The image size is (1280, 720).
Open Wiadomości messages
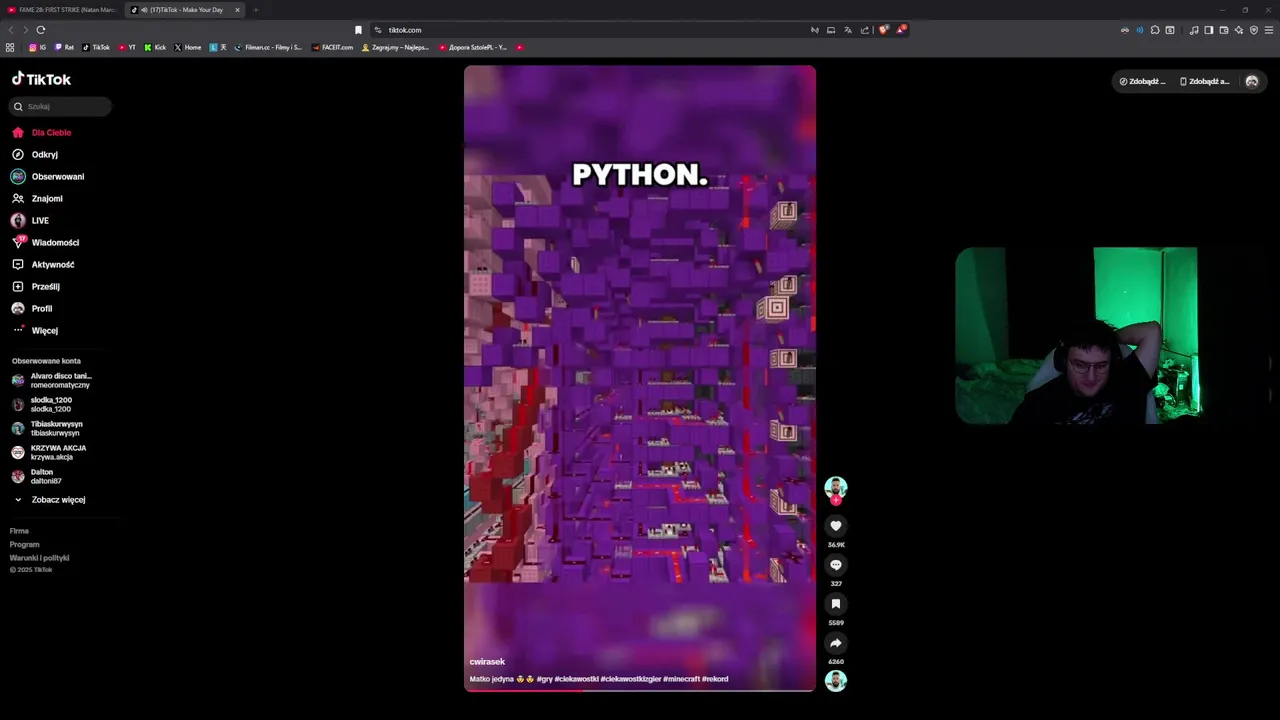tap(45, 242)
